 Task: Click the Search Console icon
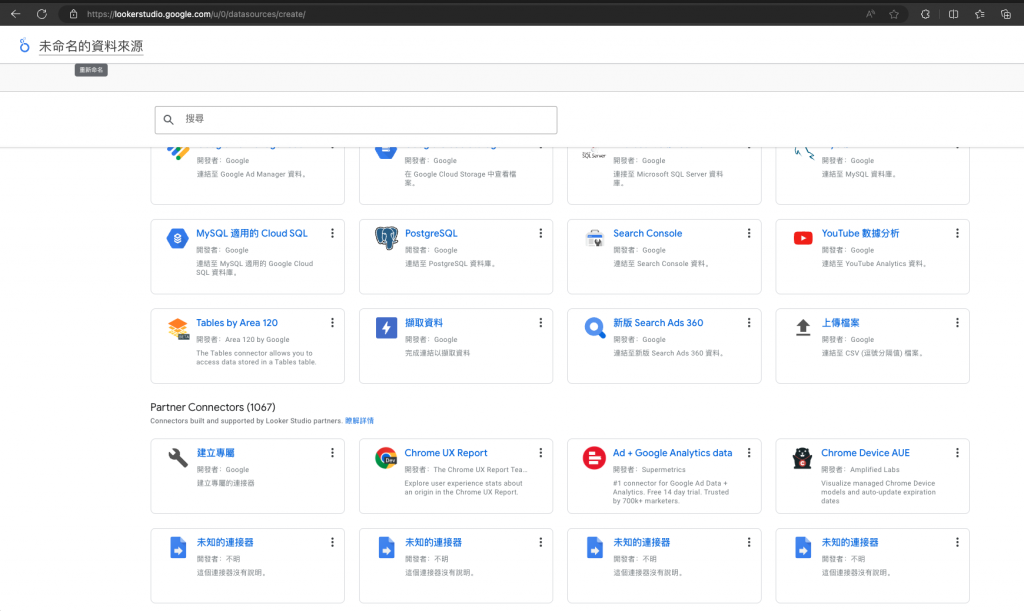(x=594, y=238)
